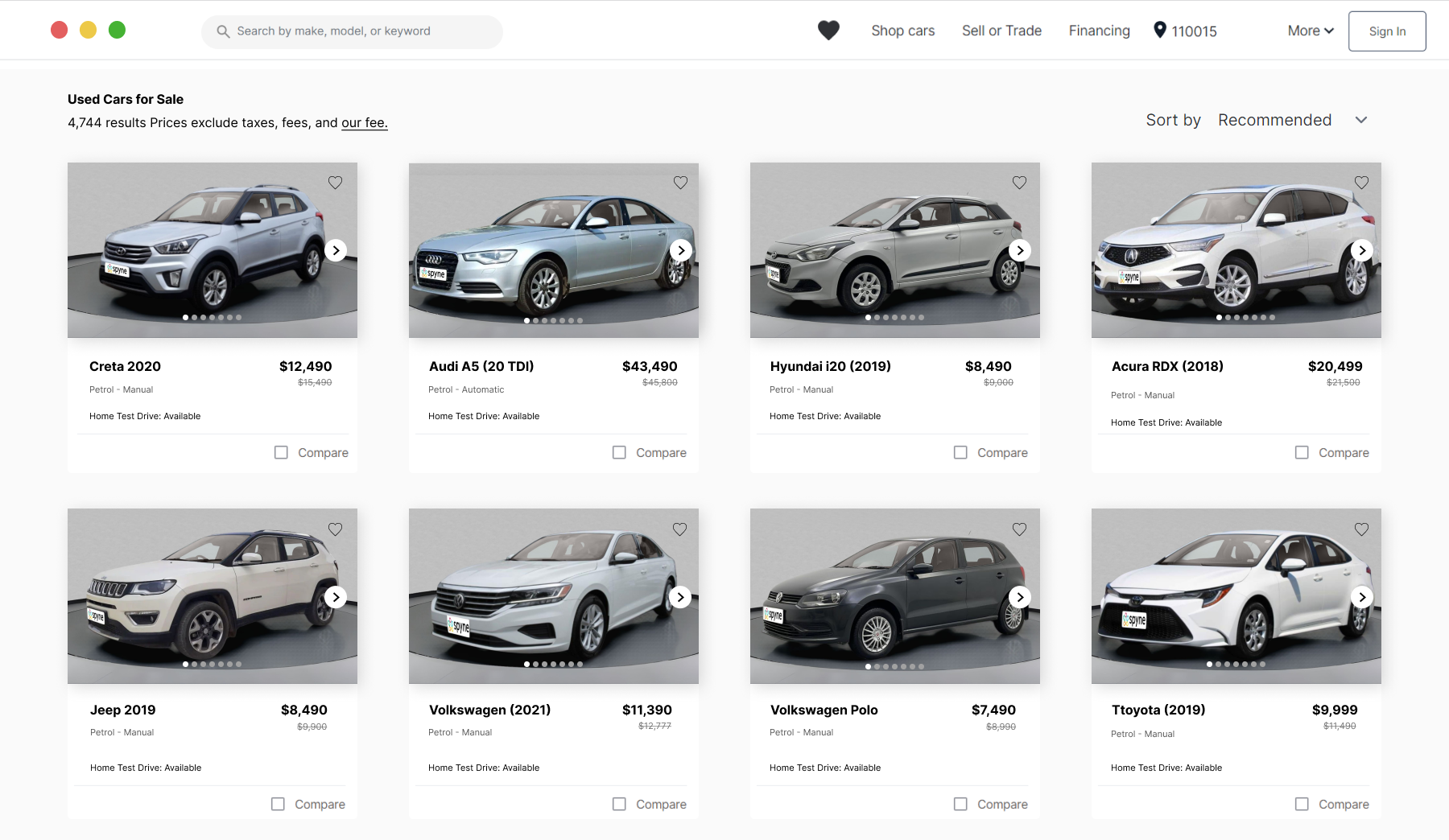Show next photo of Hyundai i20
1449x840 pixels.
coord(1020,250)
